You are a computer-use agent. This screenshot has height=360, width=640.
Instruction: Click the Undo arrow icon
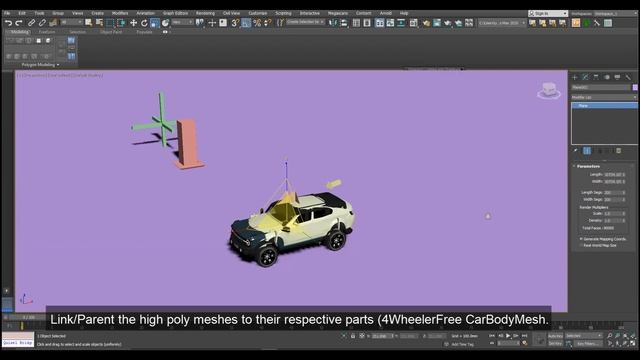pos(8,23)
